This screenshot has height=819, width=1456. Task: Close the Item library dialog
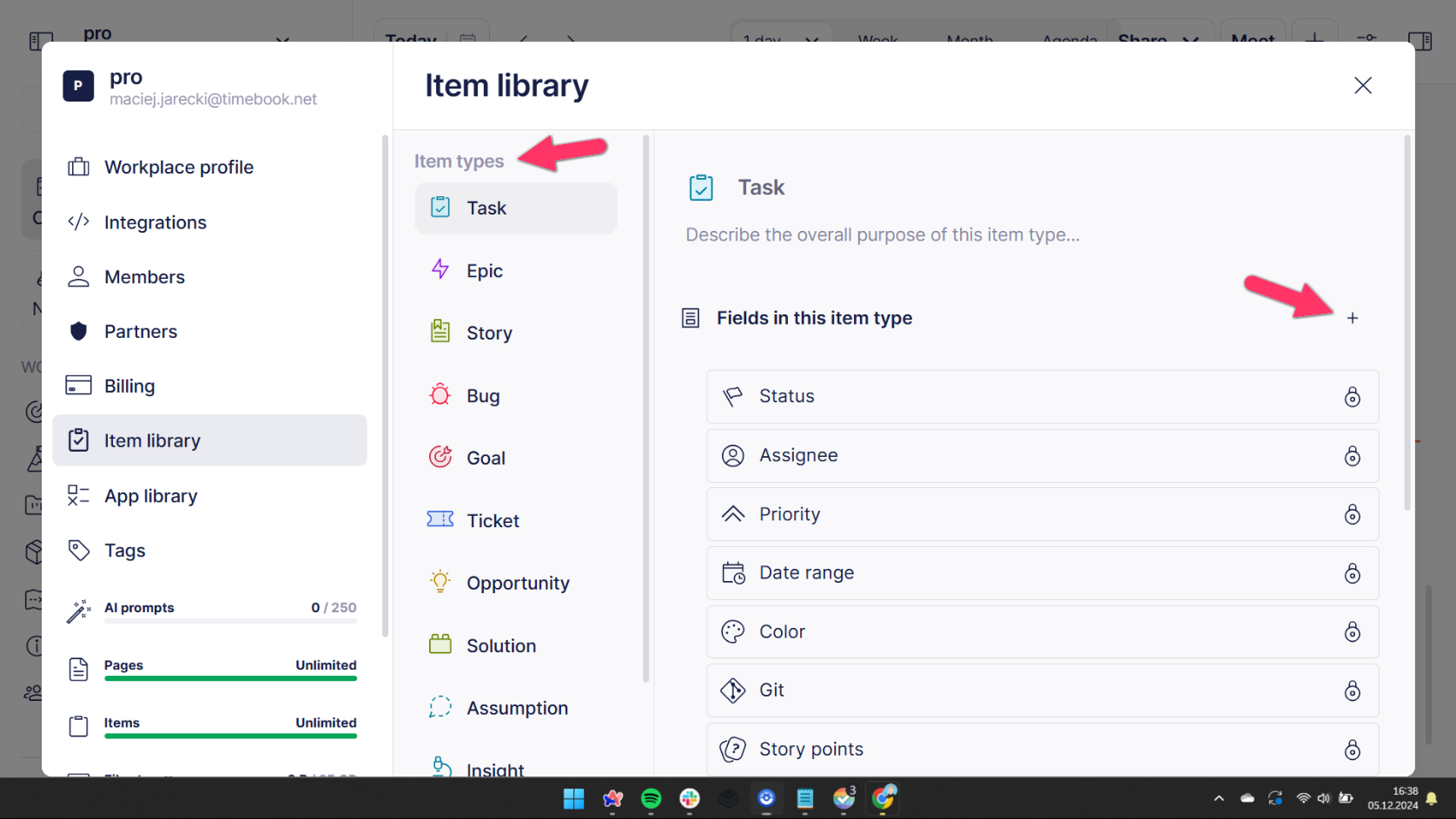tap(1362, 85)
